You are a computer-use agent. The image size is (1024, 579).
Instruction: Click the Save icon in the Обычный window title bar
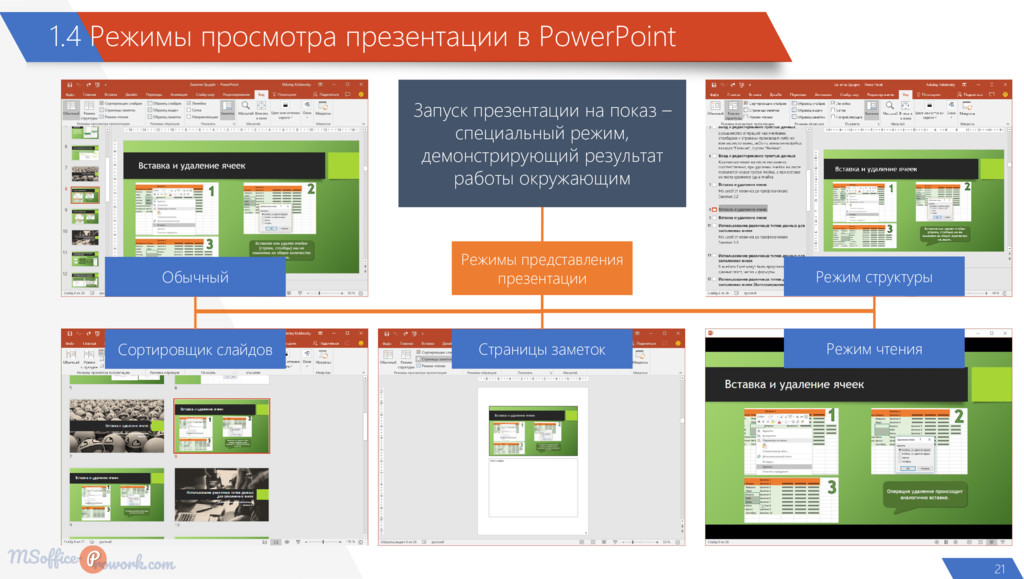(70, 85)
